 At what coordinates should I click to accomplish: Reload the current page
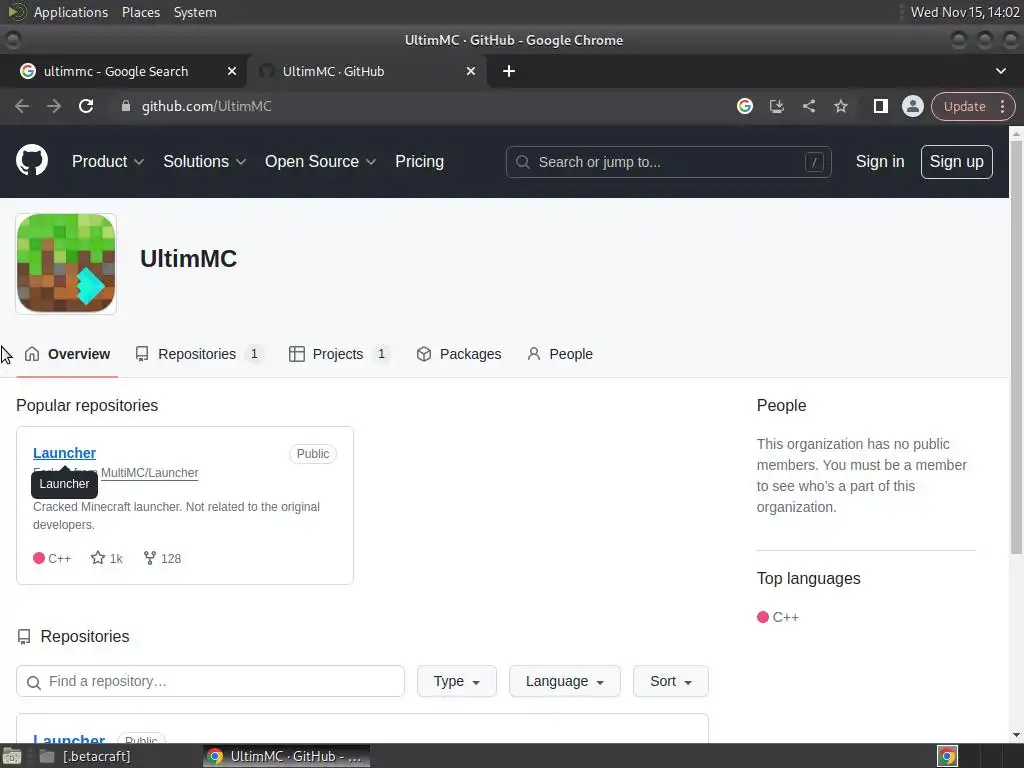tap(86, 106)
